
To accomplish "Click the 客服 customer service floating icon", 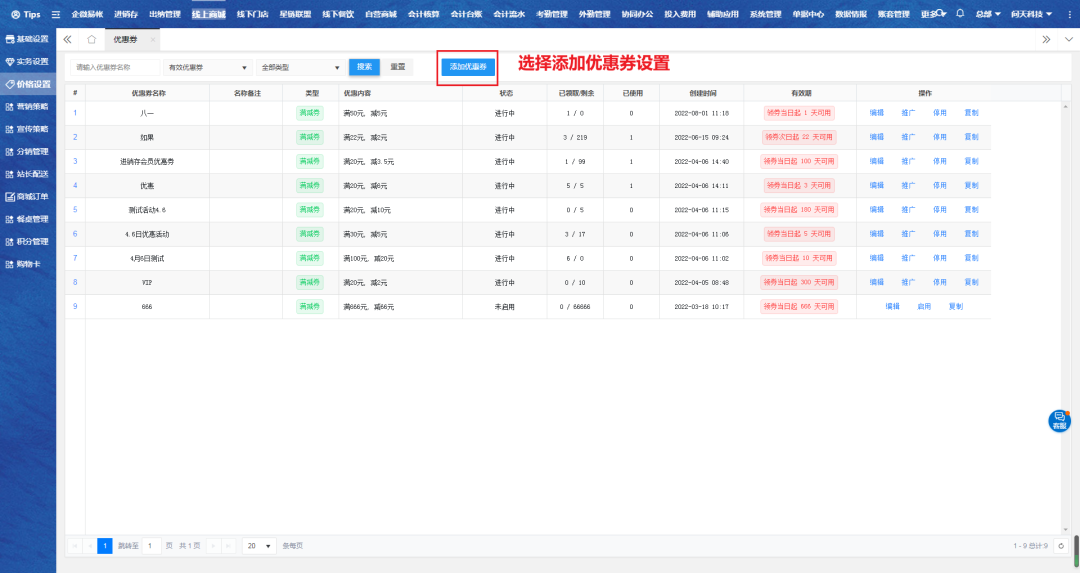I will (x=1059, y=421).
